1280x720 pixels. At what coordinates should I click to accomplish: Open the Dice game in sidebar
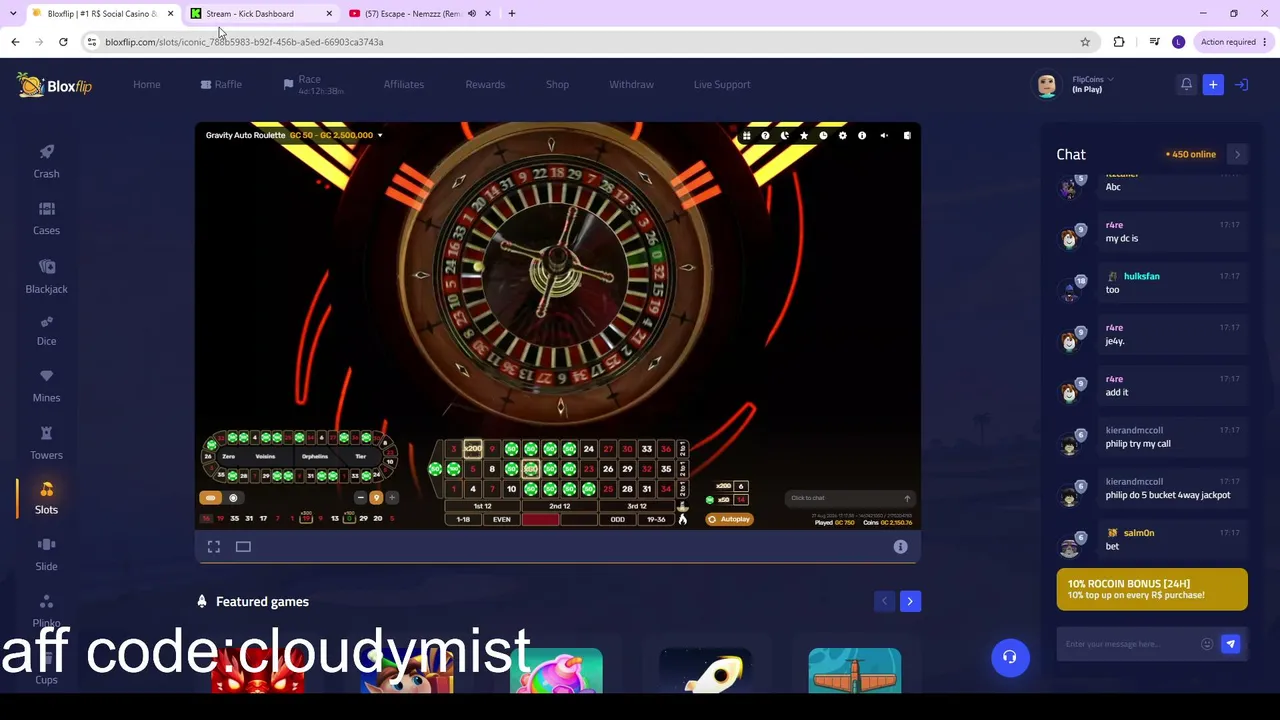[x=46, y=330]
